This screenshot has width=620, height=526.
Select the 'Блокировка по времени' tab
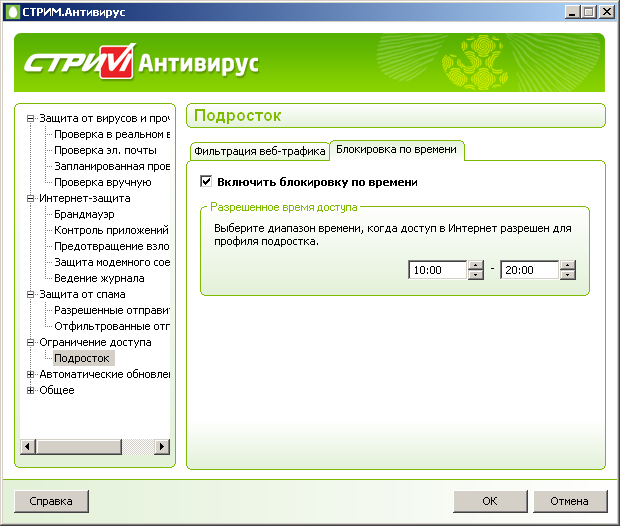tap(397, 149)
